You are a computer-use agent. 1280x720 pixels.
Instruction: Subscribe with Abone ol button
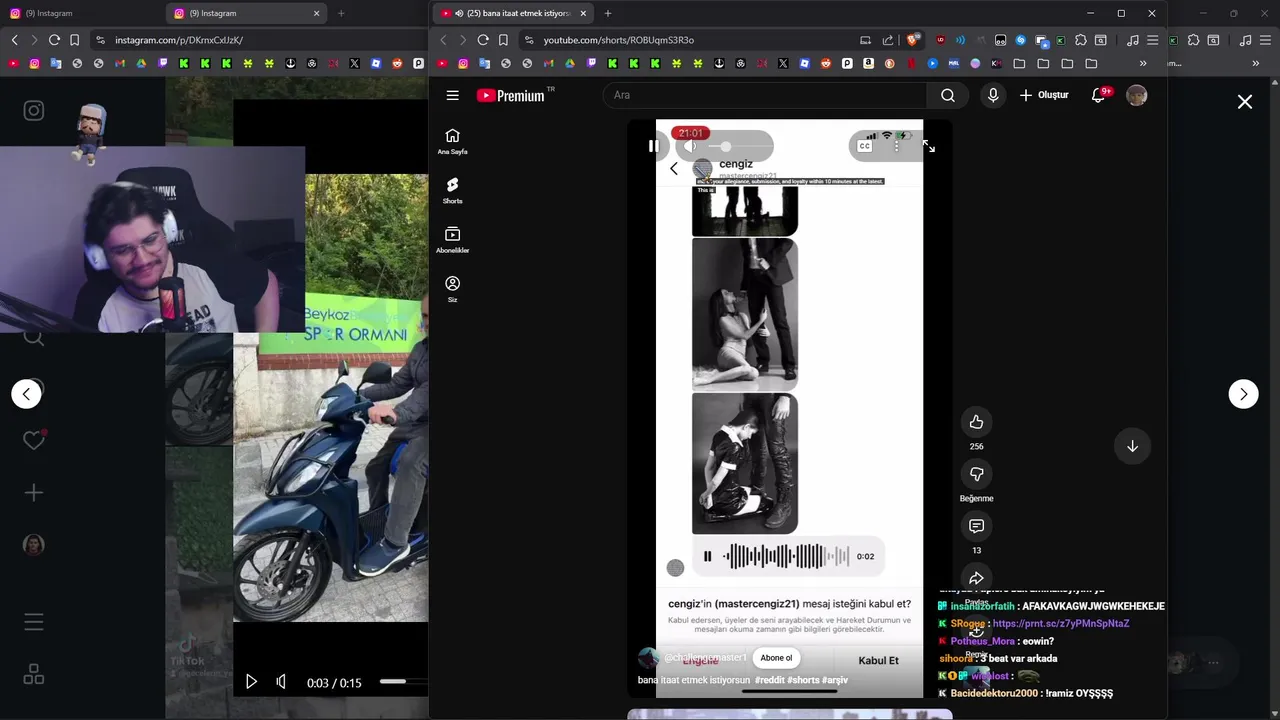click(776, 658)
